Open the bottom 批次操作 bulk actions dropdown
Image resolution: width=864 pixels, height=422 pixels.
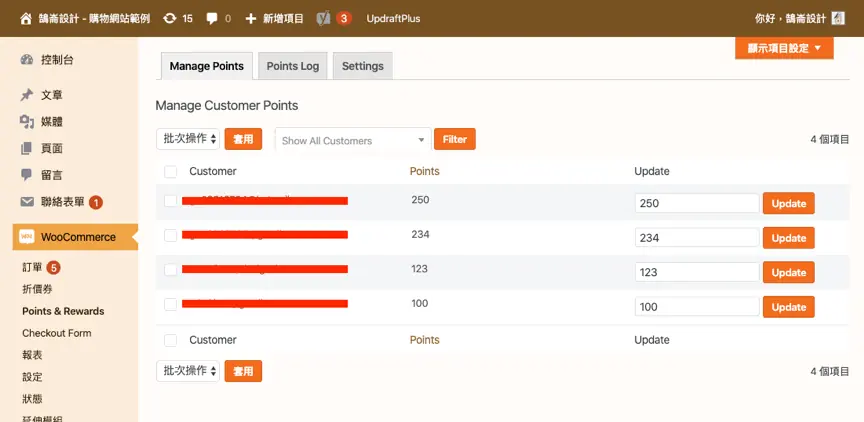click(188, 371)
